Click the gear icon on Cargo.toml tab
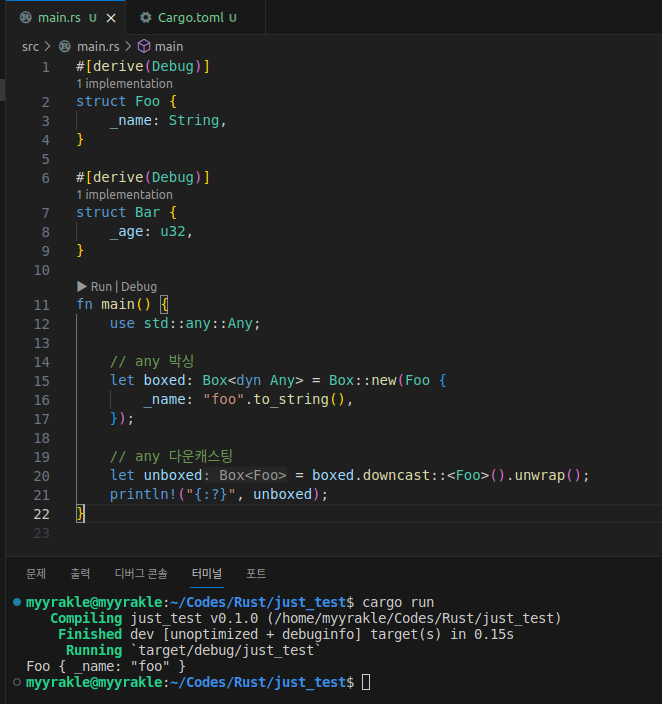Image resolution: width=662 pixels, height=704 pixels. (x=146, y=18)
